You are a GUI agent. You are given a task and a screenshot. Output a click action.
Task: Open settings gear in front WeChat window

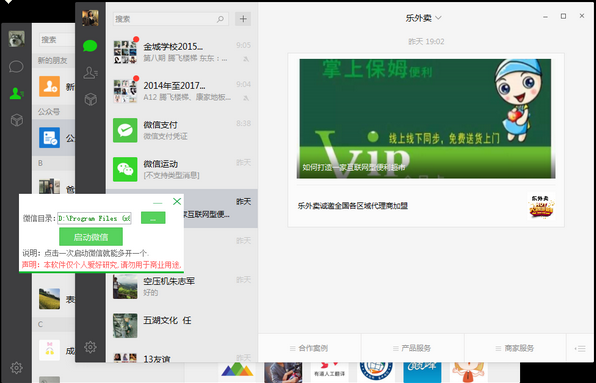(90, 347)
